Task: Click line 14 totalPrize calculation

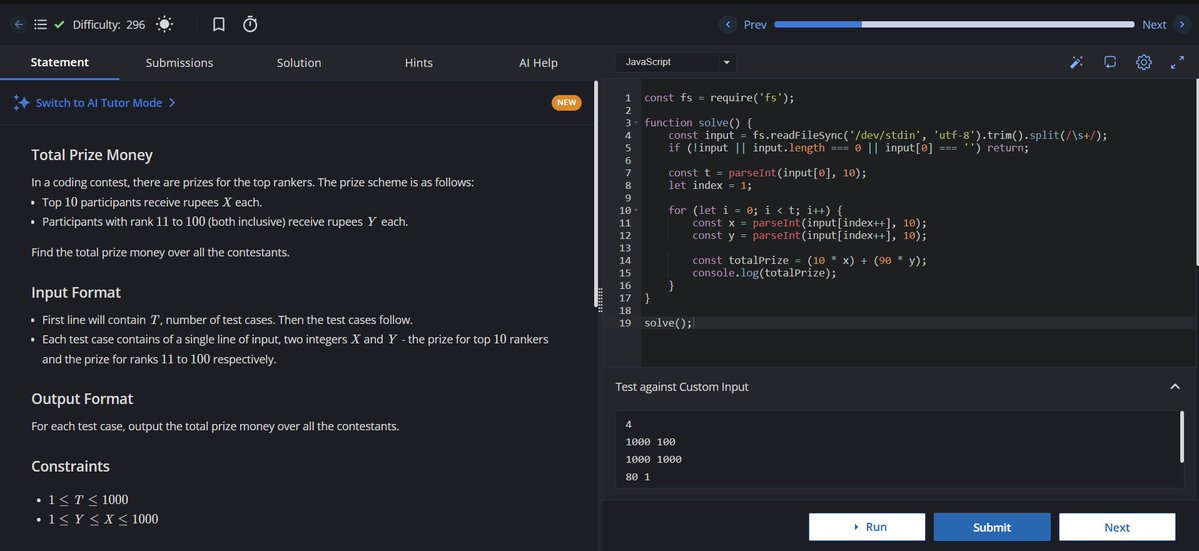Action: [x=809, y=261]
